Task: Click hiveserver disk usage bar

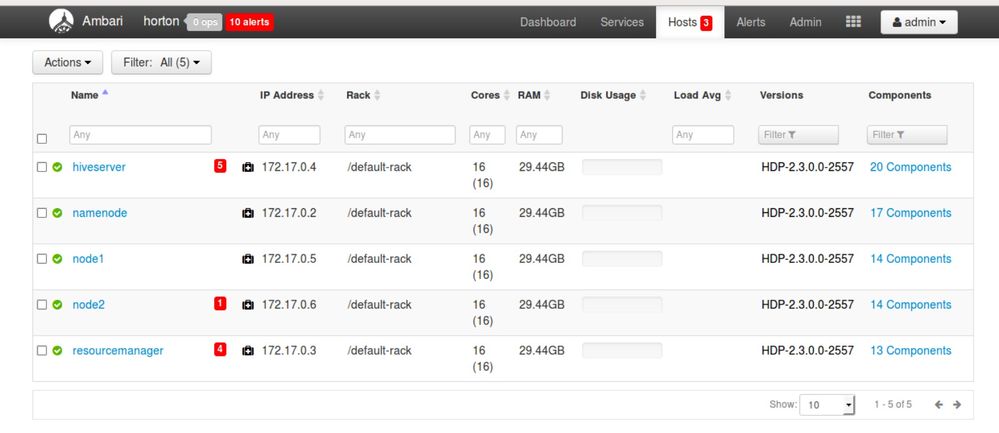Action: [x=622, y=167]
